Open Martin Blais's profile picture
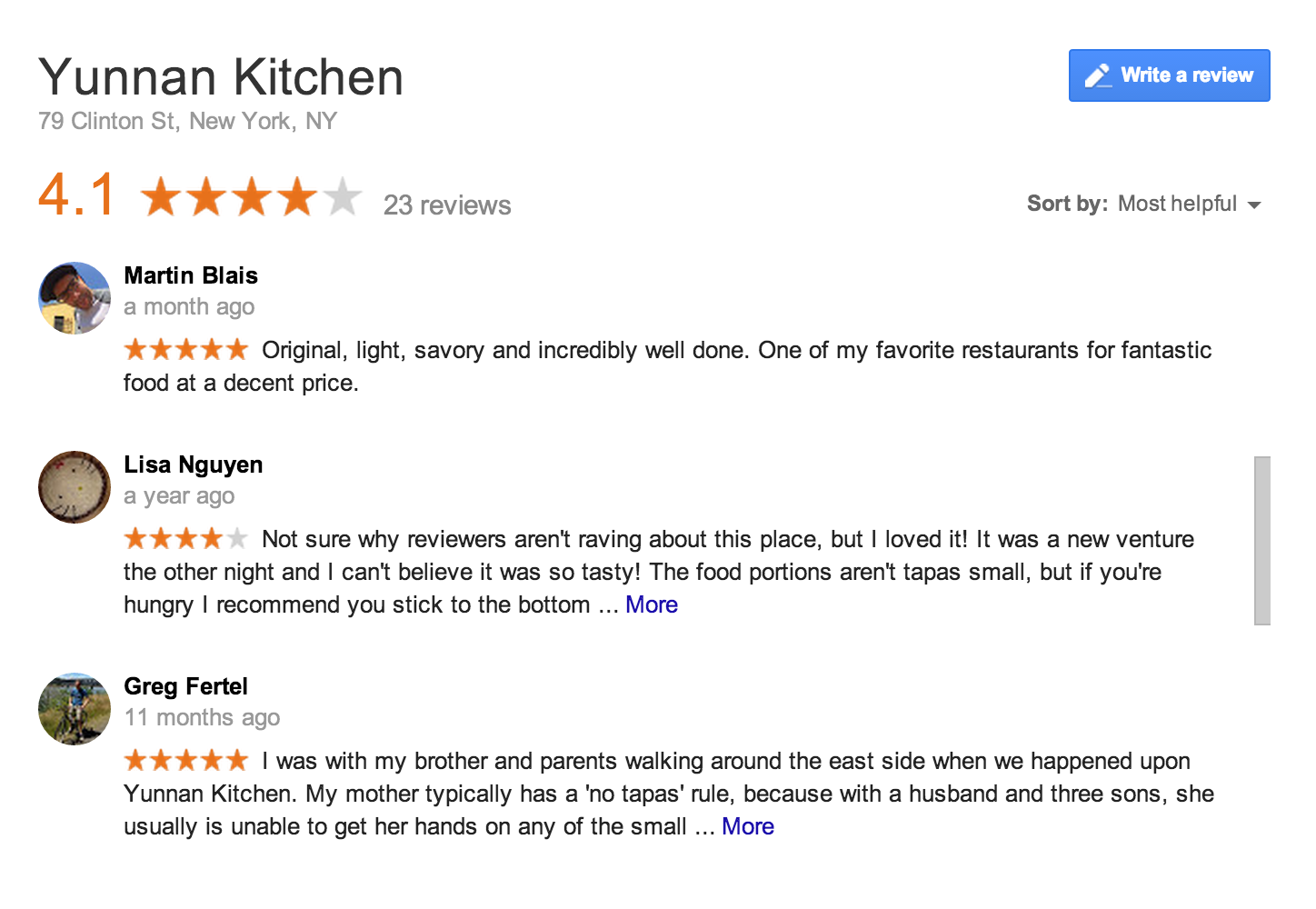The image size is (1316, 909). (x=74, y=298)
